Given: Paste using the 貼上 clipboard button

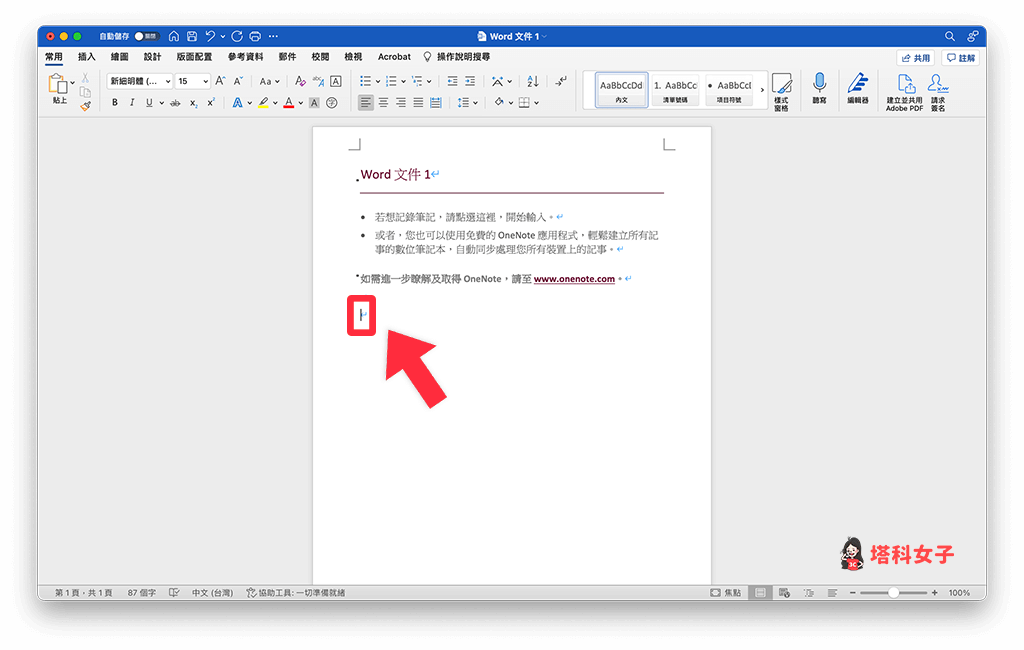Looking at the screenshot, I should (x=59, y=89).
